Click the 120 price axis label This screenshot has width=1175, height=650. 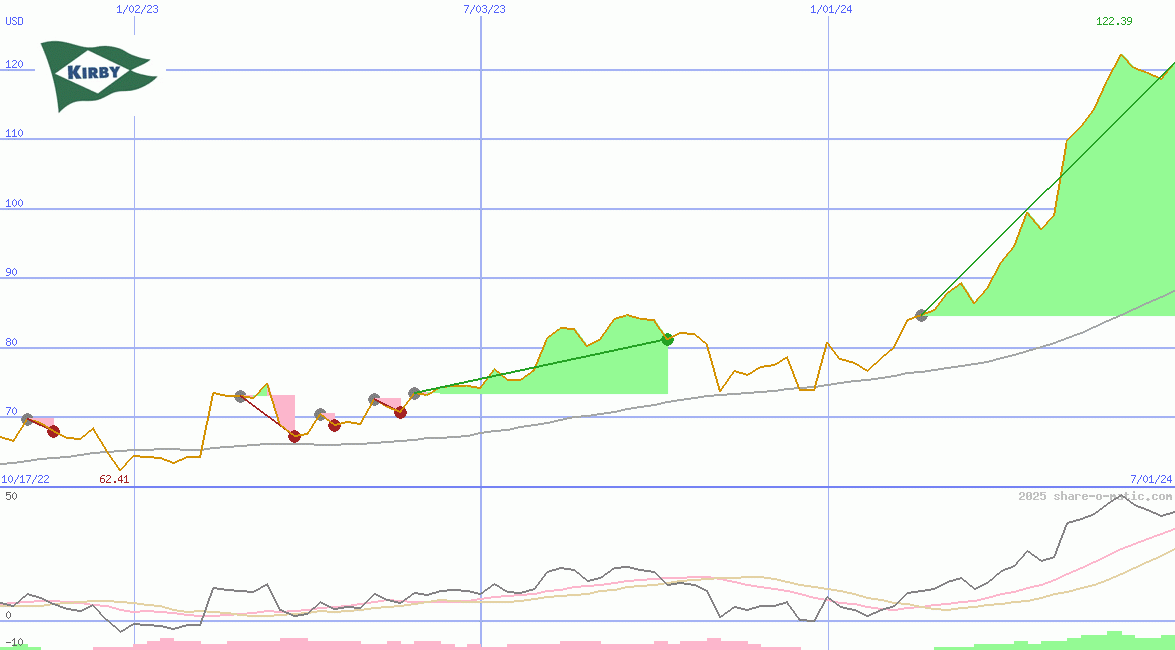tap(14, 64)
